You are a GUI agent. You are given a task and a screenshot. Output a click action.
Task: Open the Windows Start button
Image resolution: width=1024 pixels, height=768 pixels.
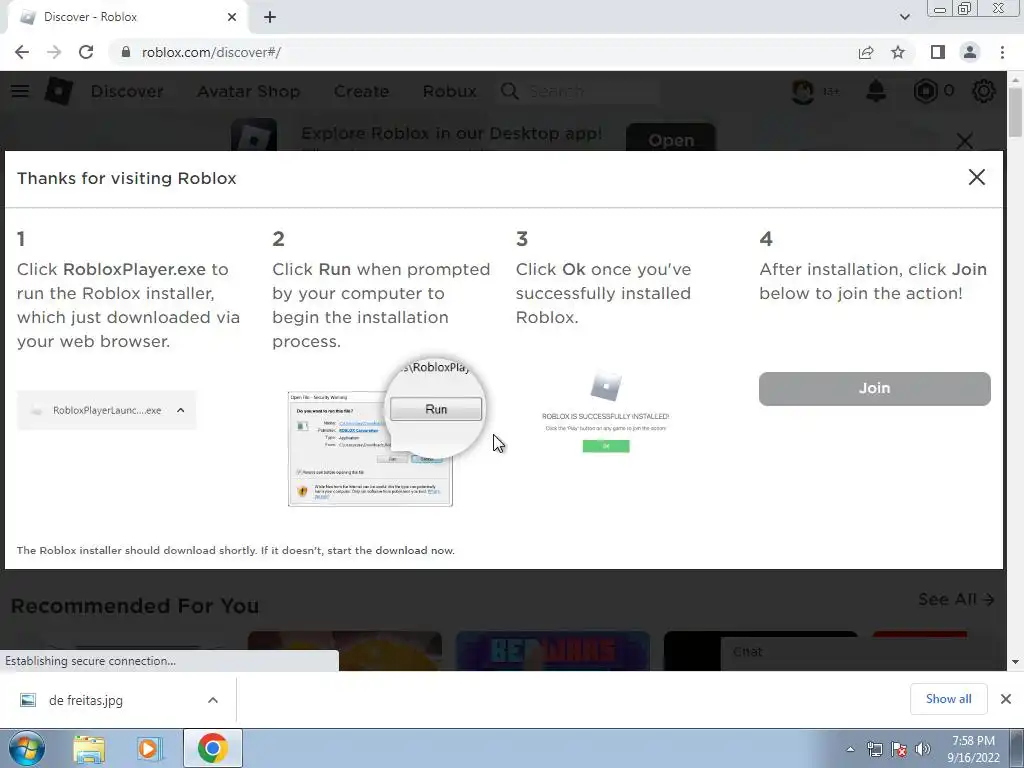point(25,748)
